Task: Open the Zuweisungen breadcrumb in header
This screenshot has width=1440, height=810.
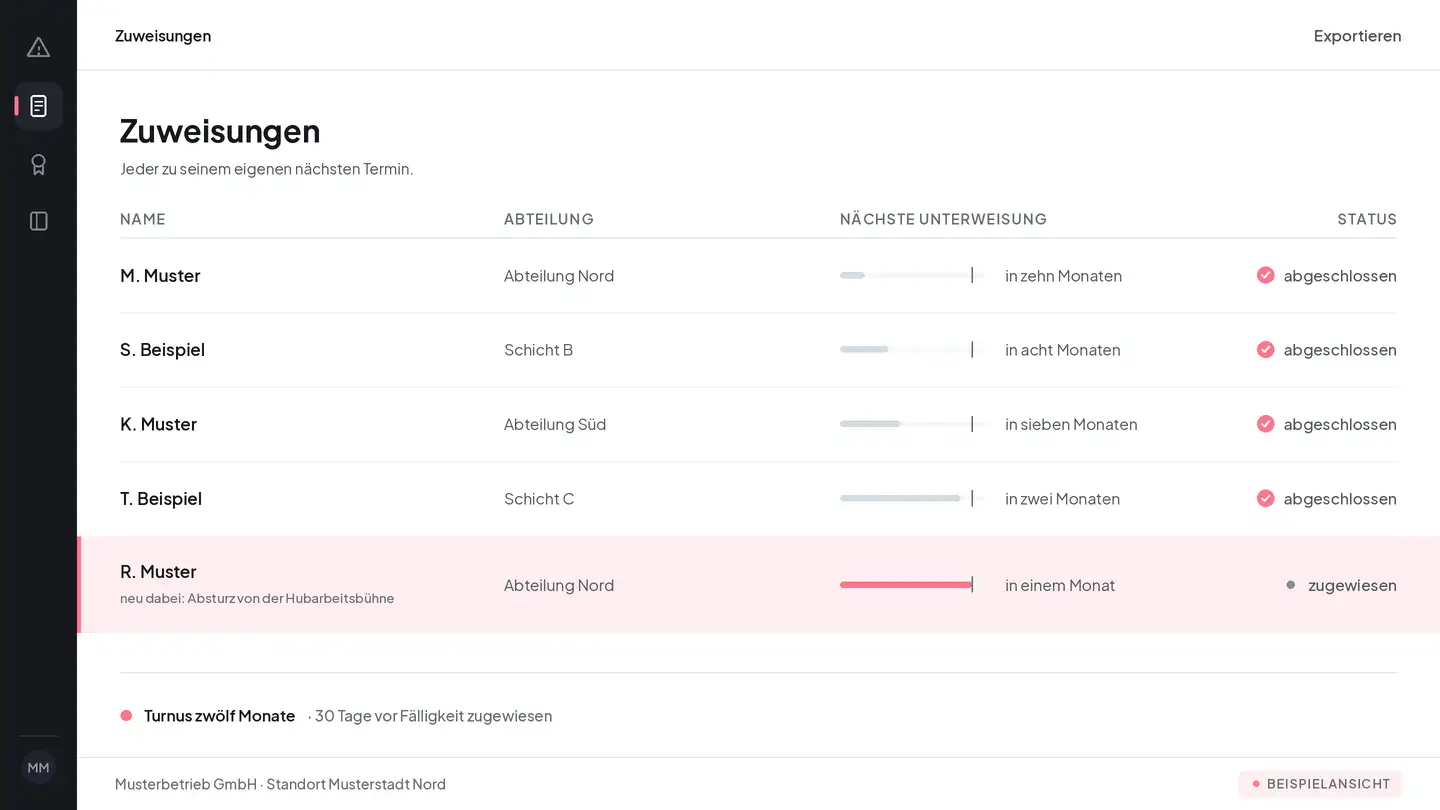Action: pyautogui.click(x=163, y=35)
